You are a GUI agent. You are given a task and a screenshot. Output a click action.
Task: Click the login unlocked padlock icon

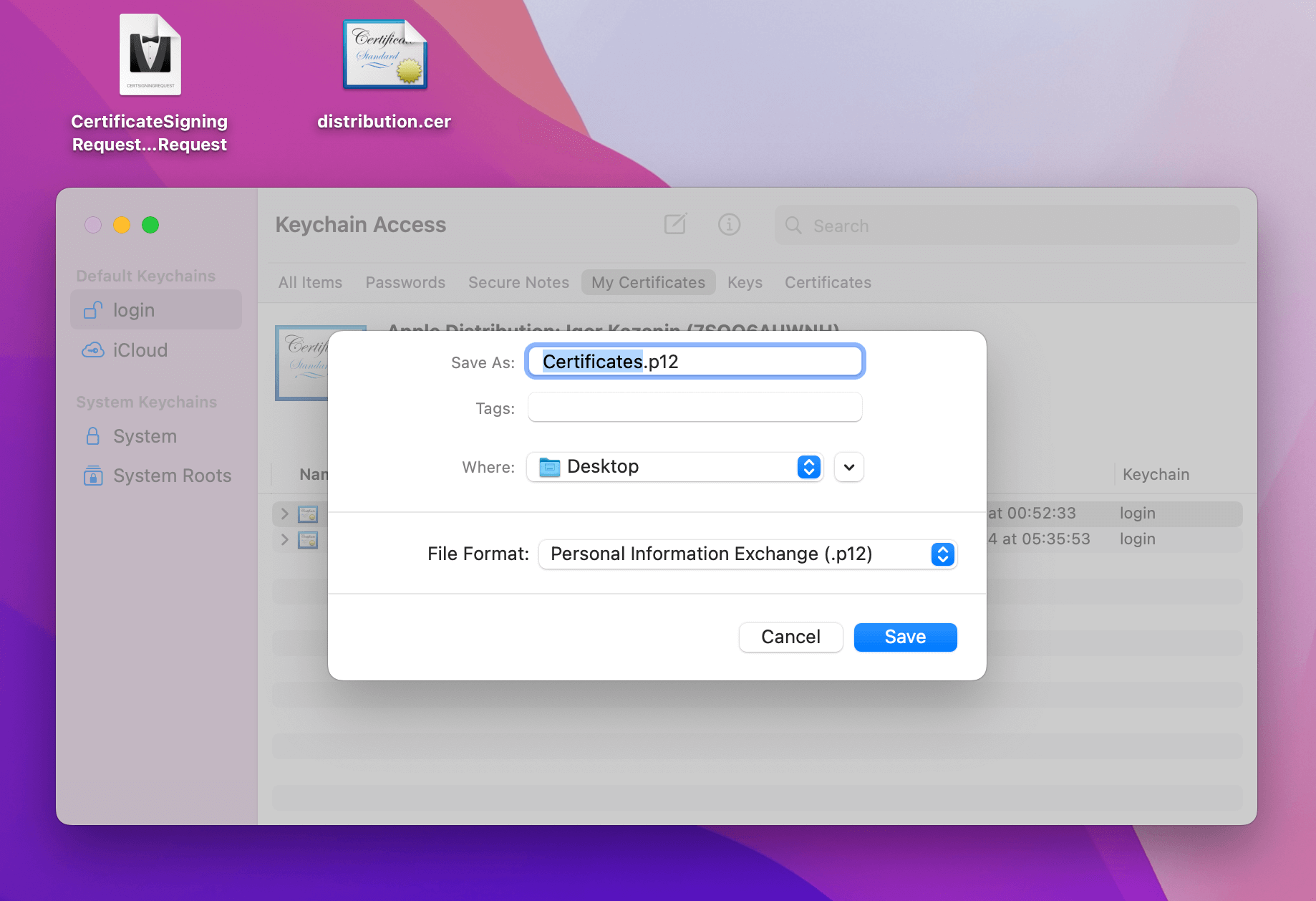(x=93, y=309)
